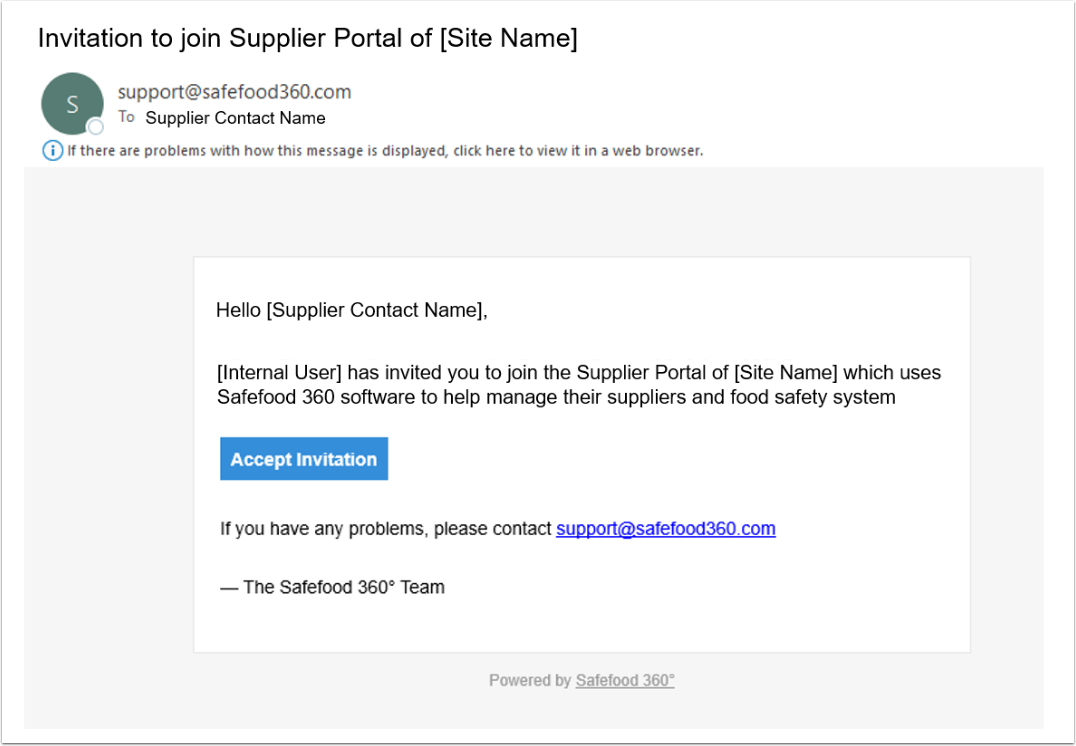Follow the Safefood 360° link in the footer
Image resolution: width=1076 pixels, height=746 pixels.
click(625, 681)
